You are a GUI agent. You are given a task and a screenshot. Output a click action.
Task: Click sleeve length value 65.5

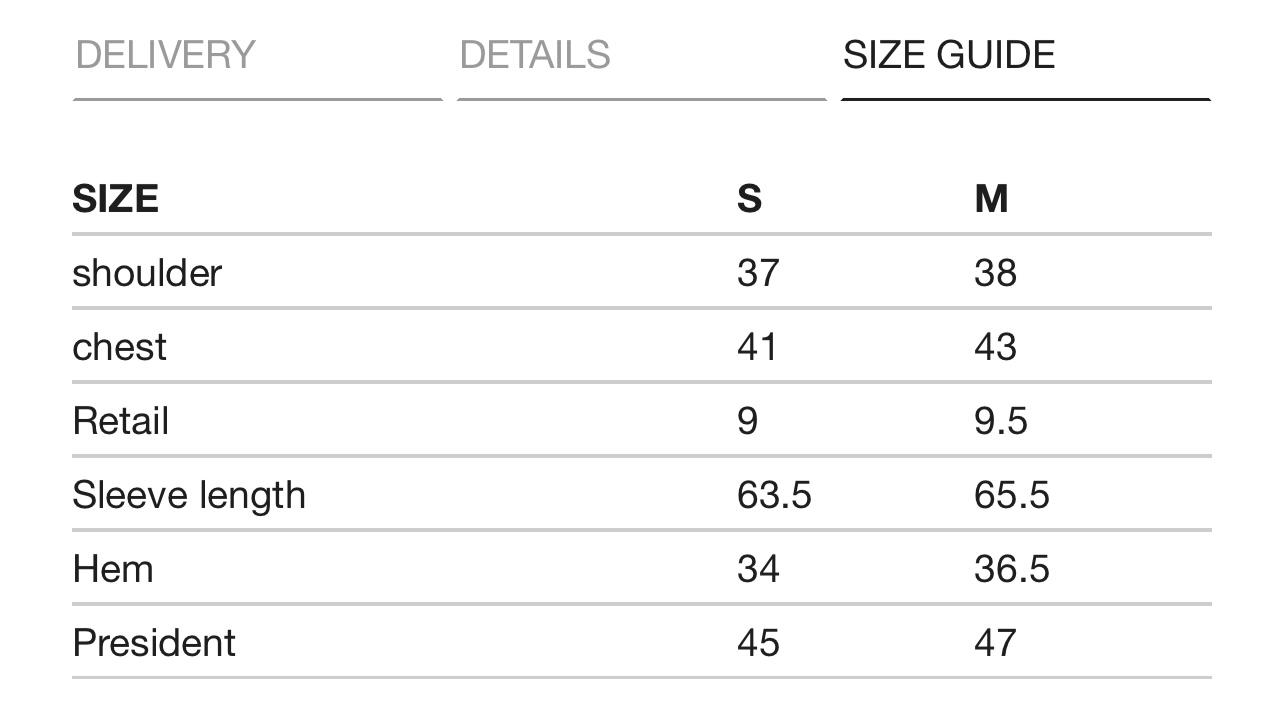[x=1011, y=495]
